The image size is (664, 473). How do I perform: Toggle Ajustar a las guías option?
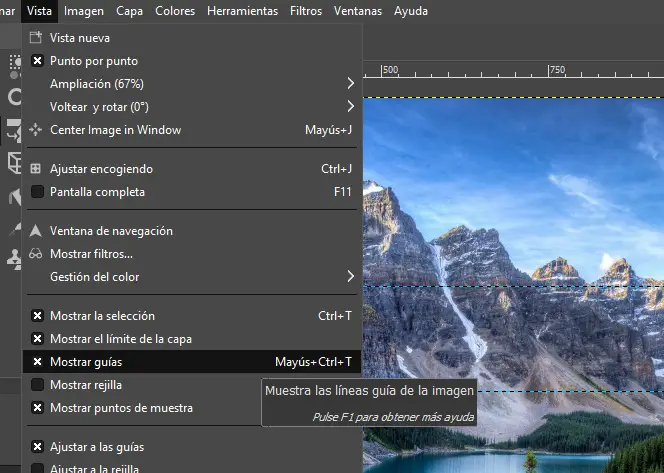click(37, 447)
